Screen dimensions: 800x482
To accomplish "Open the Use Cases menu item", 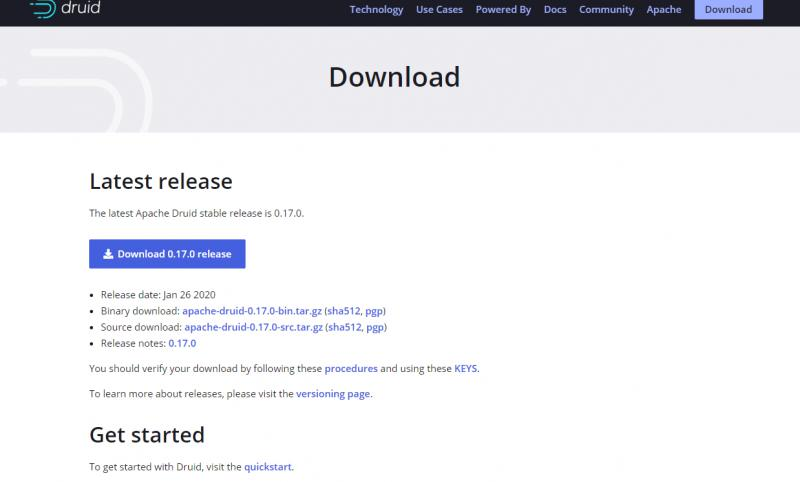I will pos(439,10).
